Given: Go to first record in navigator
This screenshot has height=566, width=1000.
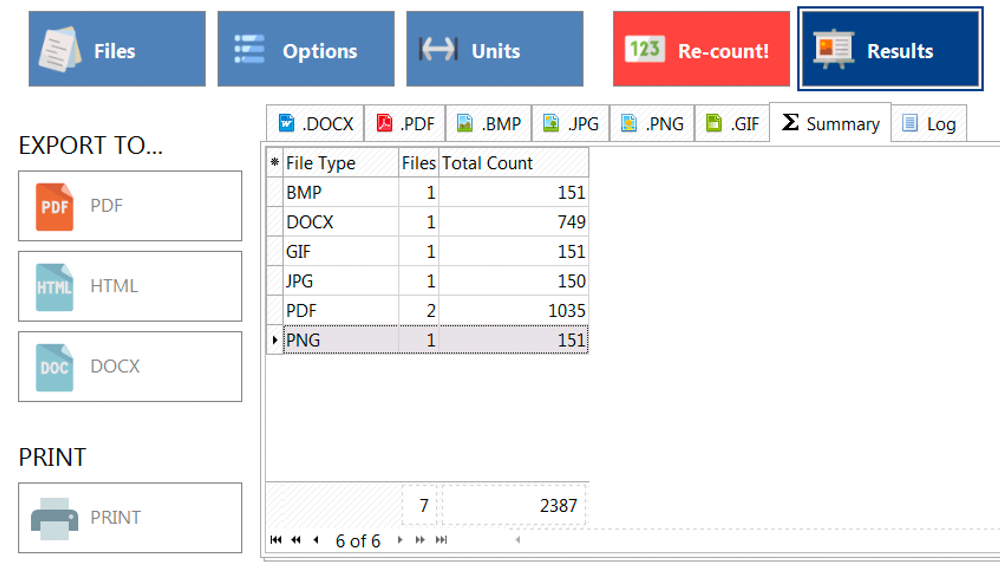Looking at the screenshot, I should click(276, 540).
